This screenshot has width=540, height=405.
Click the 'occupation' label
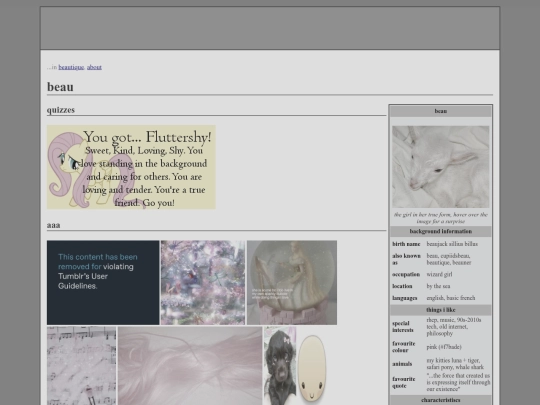(406, 274)
